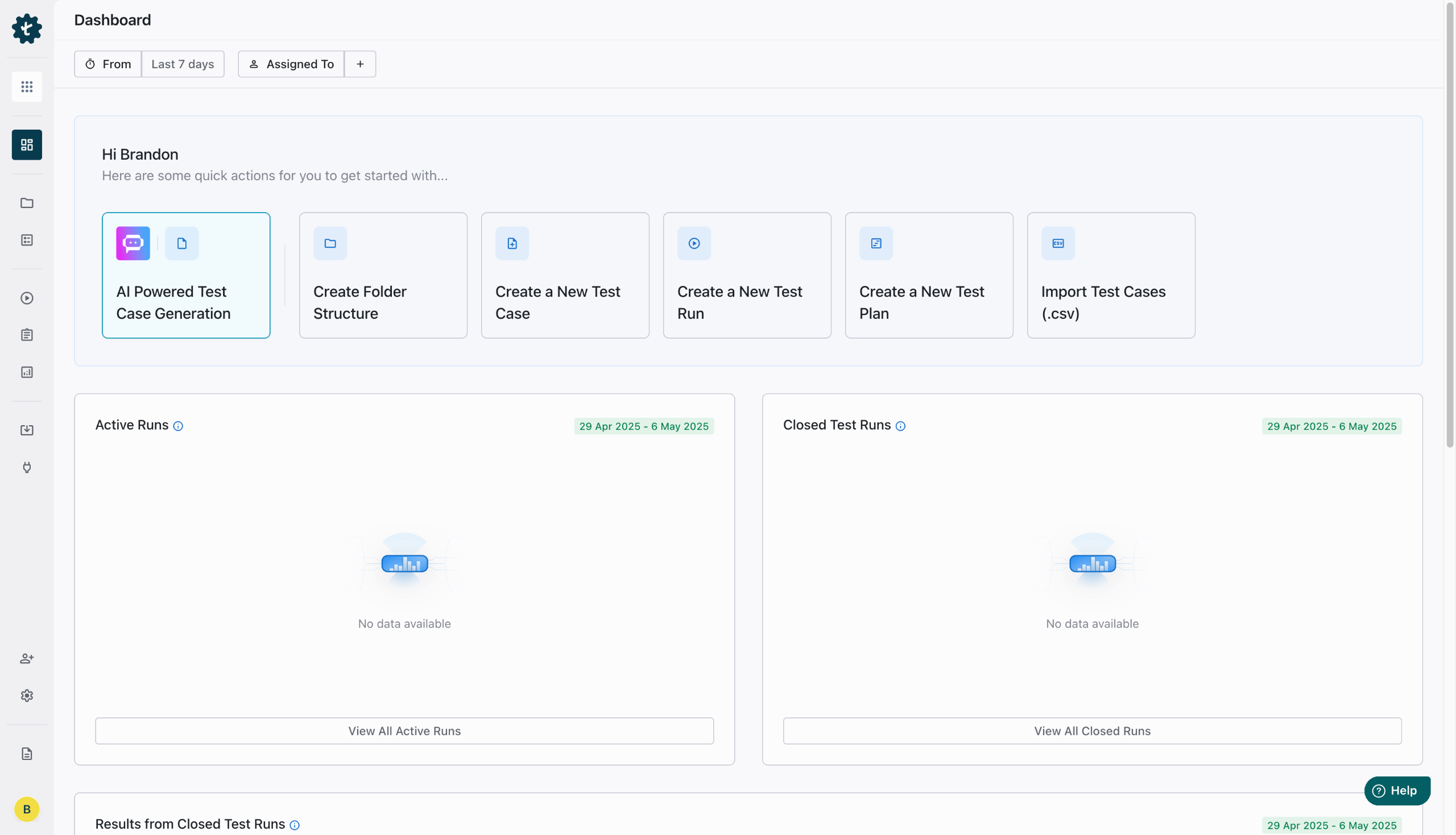Add a new filter with plus button
Viewport: 1456px width, 835px height.
point(360,64)
